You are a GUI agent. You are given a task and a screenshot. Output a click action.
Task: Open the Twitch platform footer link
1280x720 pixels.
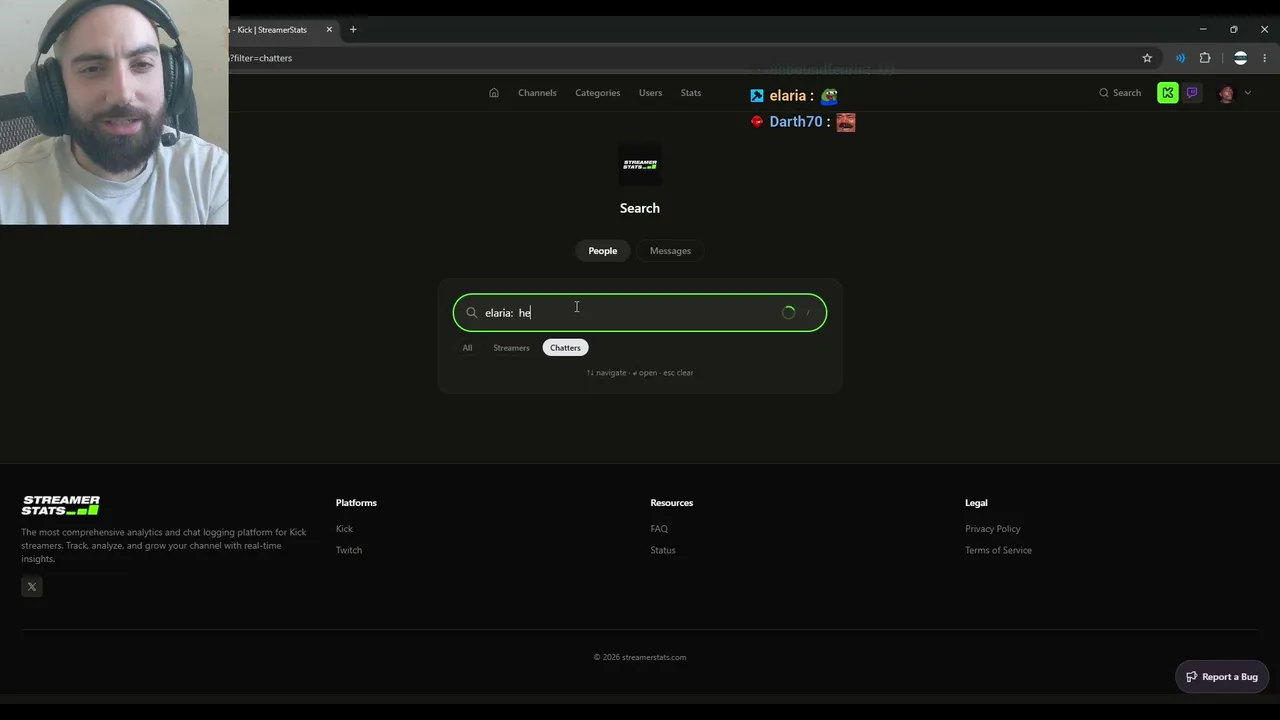(349, 550)
